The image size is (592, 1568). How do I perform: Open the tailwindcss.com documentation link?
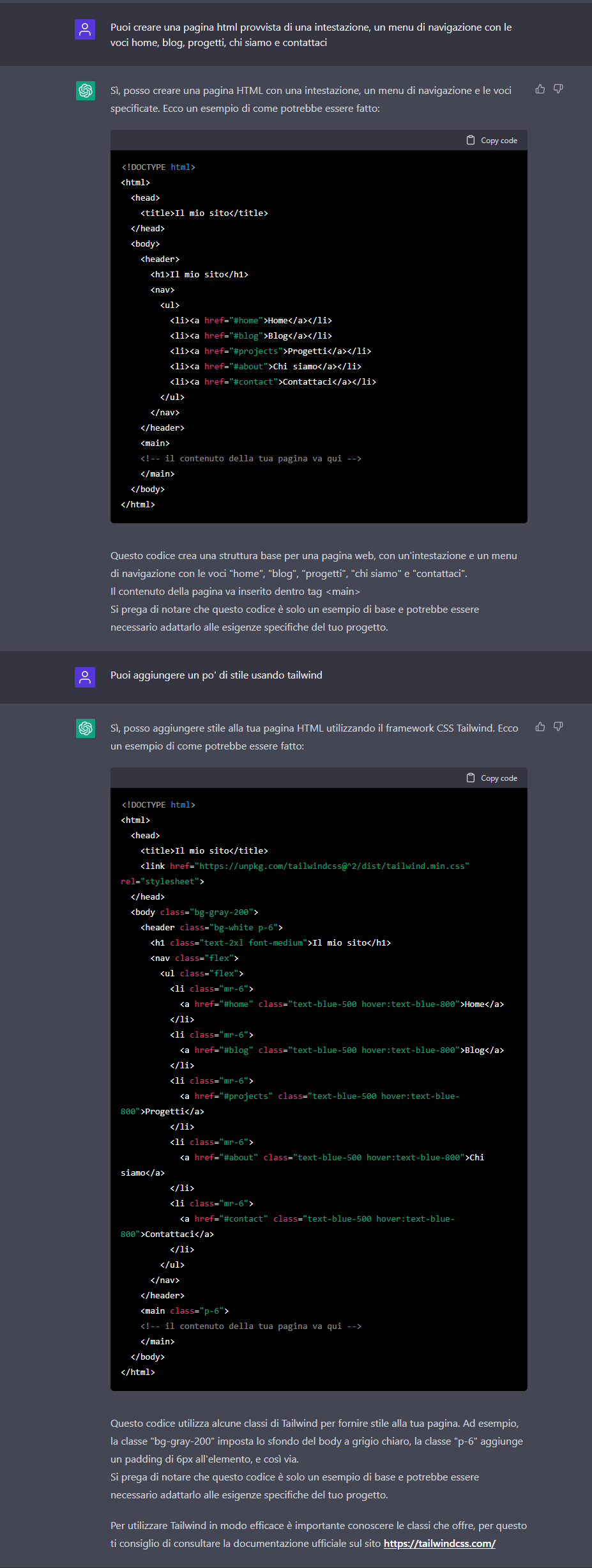coord(439,1543)
